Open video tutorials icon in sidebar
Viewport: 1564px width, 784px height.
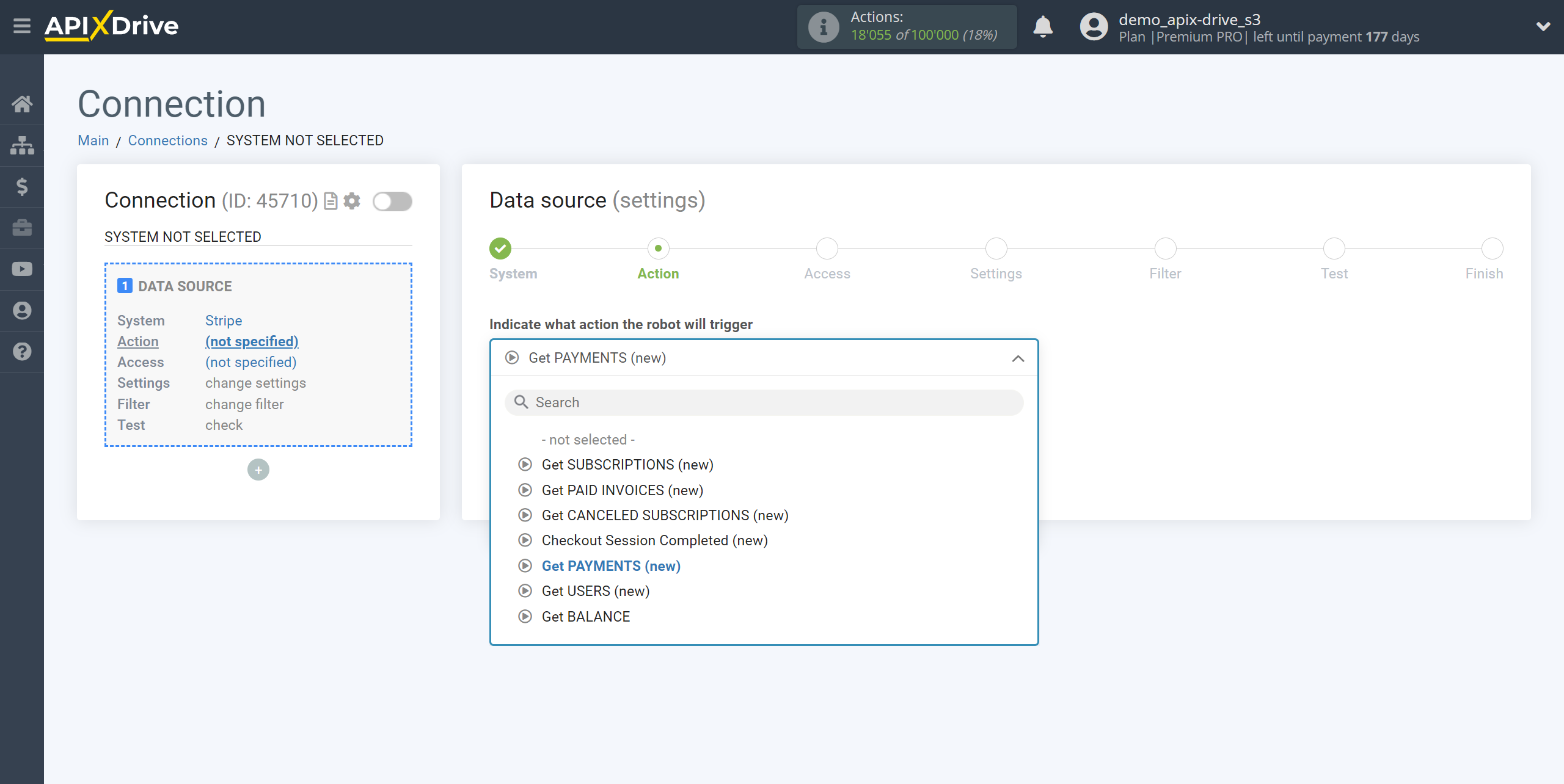tap(22, 269)
